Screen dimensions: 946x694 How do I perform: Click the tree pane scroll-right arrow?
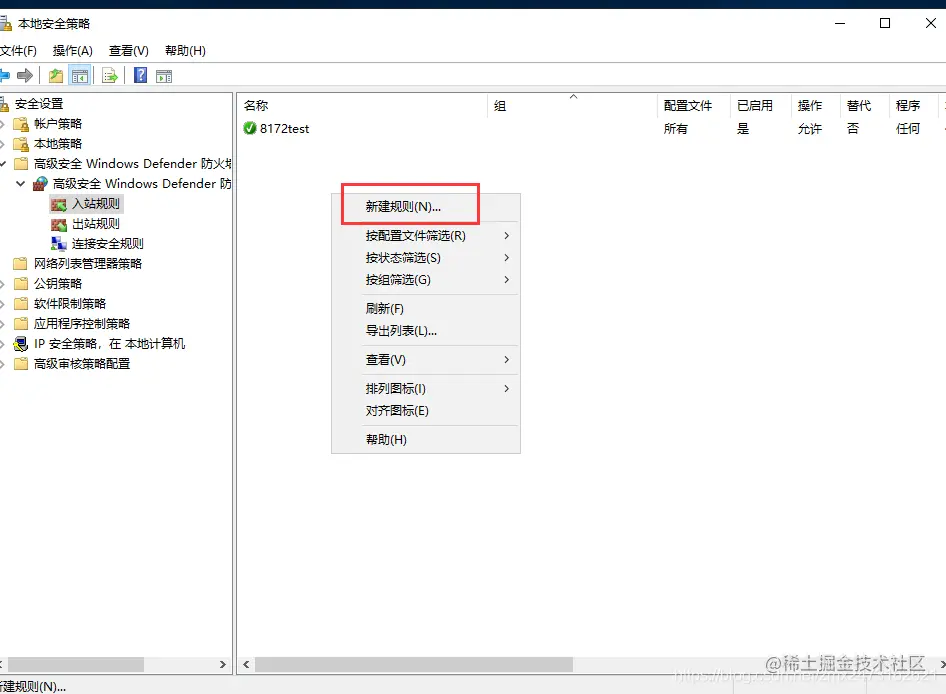tap(223, 664)
